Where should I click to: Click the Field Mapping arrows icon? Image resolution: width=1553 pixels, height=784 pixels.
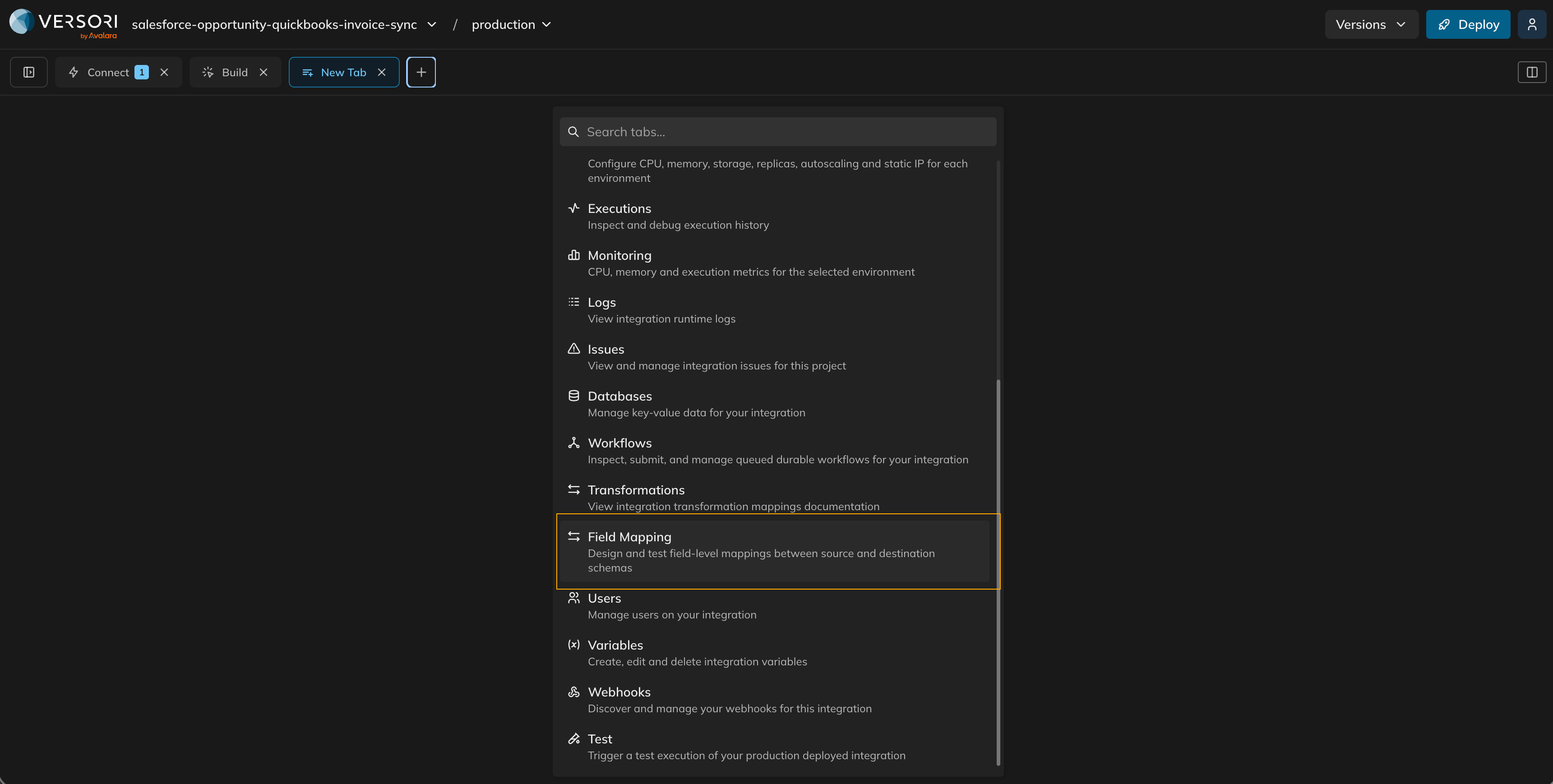[574, 536]
